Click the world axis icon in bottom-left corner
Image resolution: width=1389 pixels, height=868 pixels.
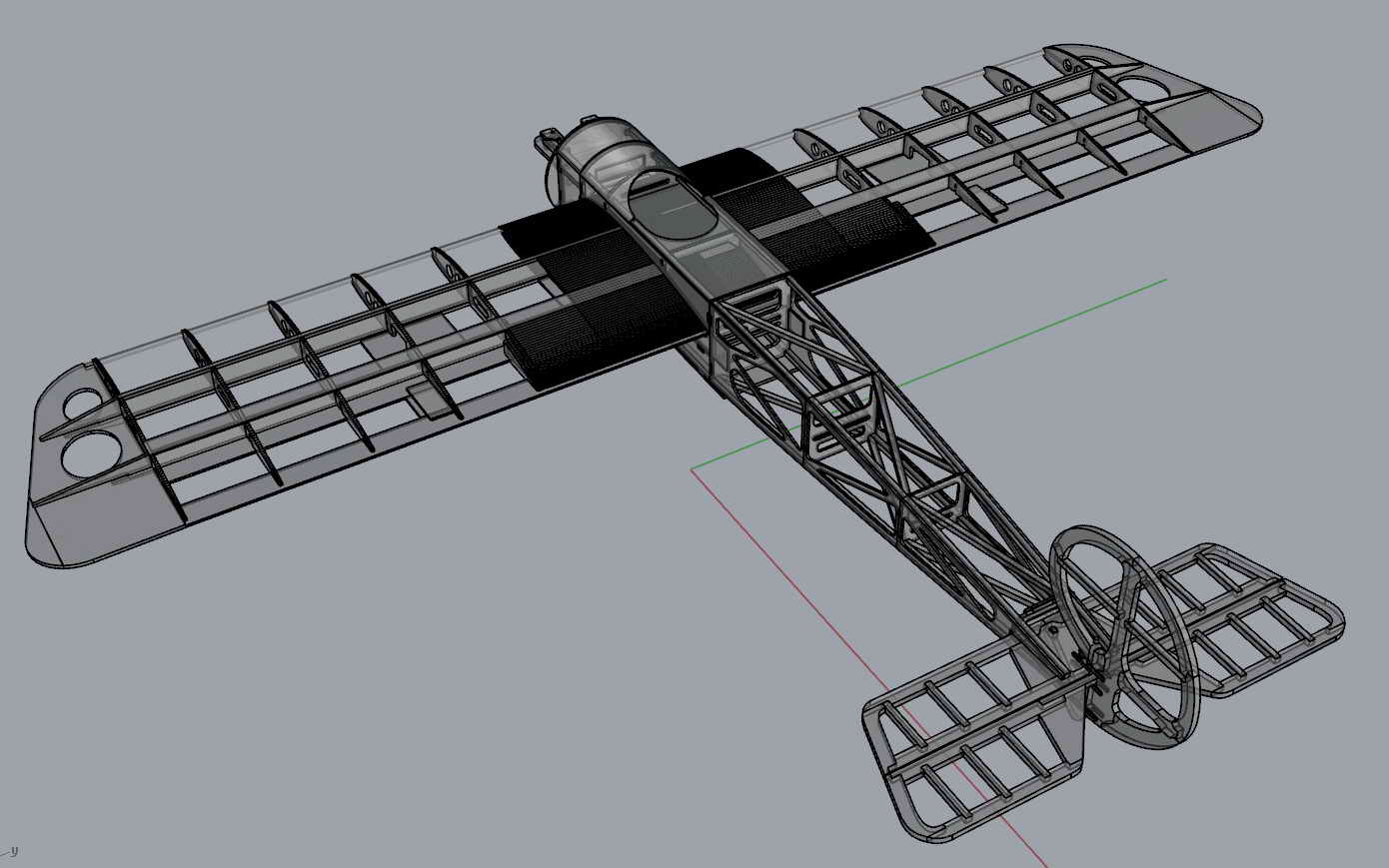pyautogui.click(x=11, y=852)
